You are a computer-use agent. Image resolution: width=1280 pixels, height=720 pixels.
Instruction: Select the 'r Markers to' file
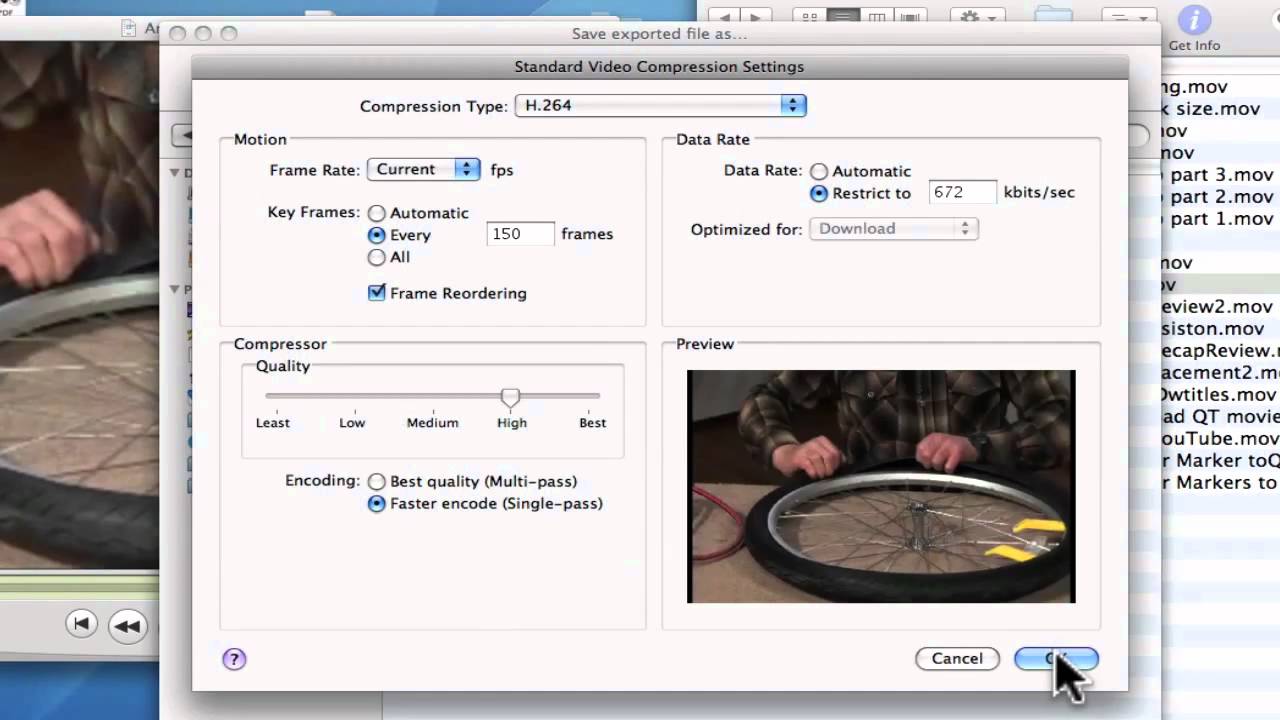click(1220, 483)
